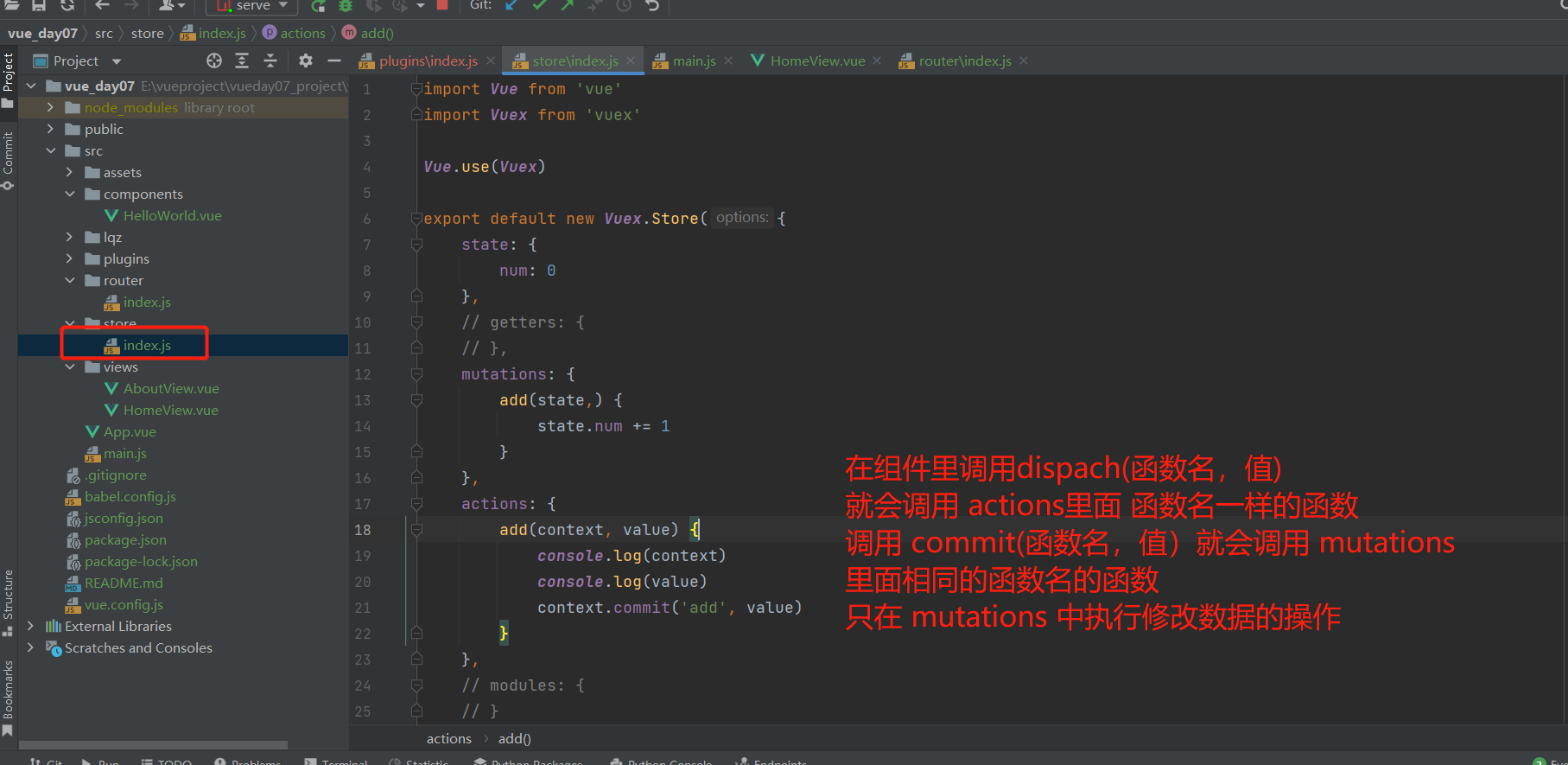Click the green bug Debug icon
1568x765 pixels.
coord(346,5)
